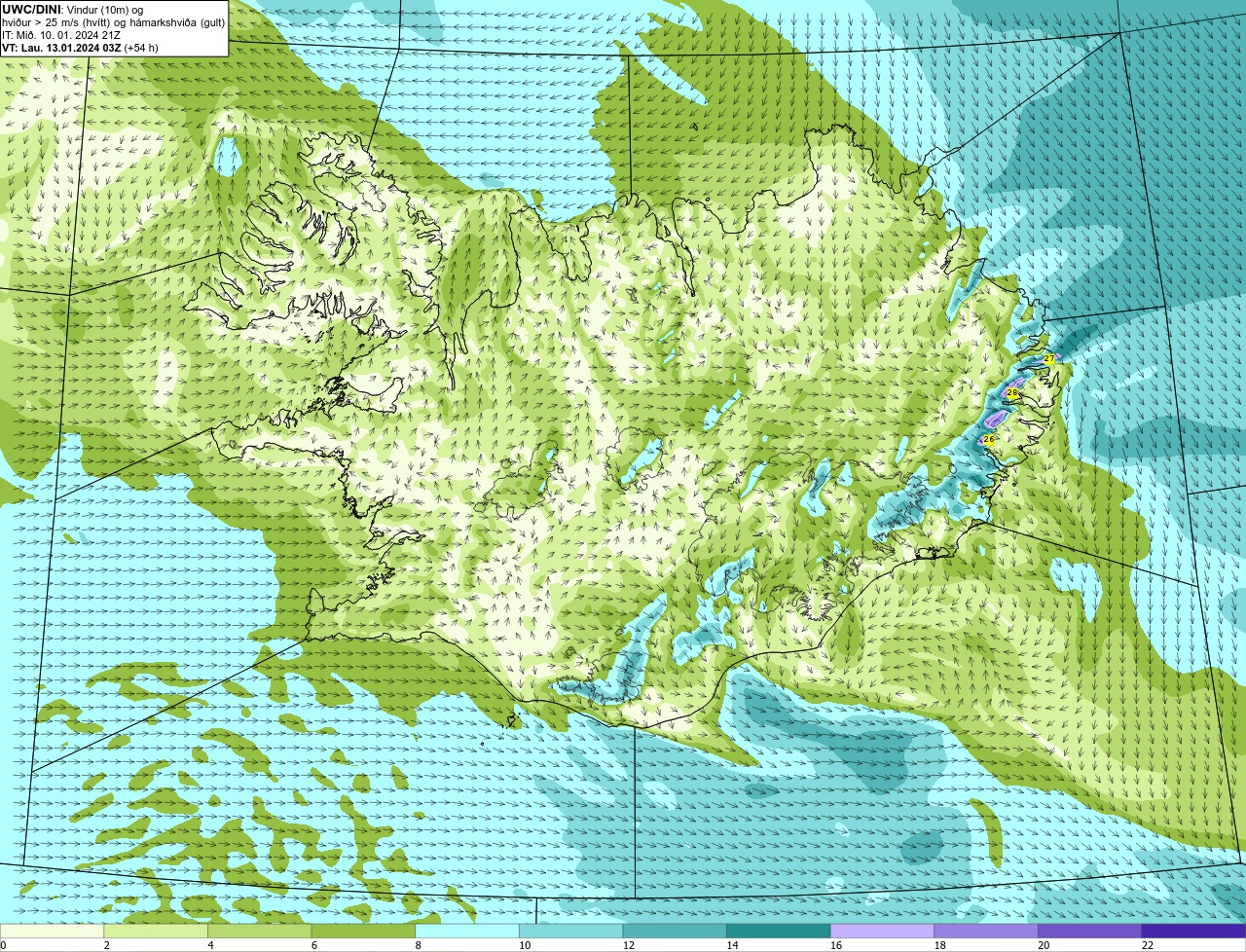Click the yellow gust label 28

point(1012,393)
